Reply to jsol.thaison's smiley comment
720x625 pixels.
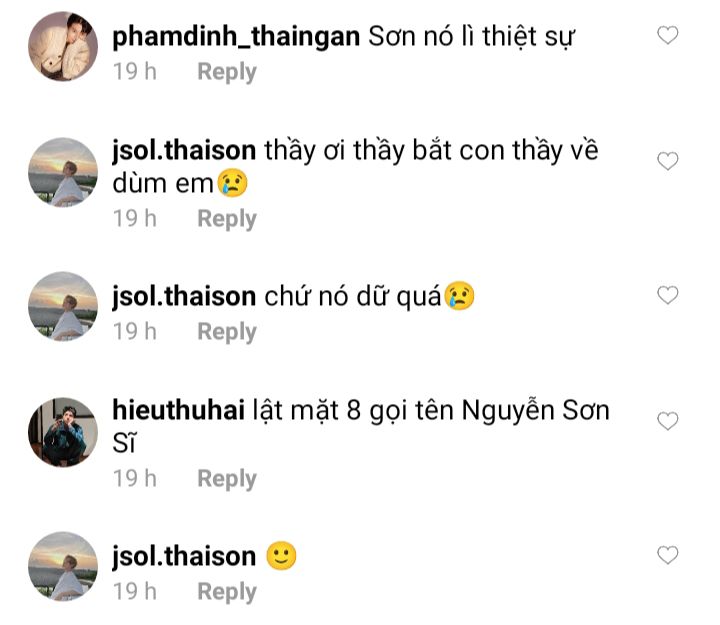(227, 592)
